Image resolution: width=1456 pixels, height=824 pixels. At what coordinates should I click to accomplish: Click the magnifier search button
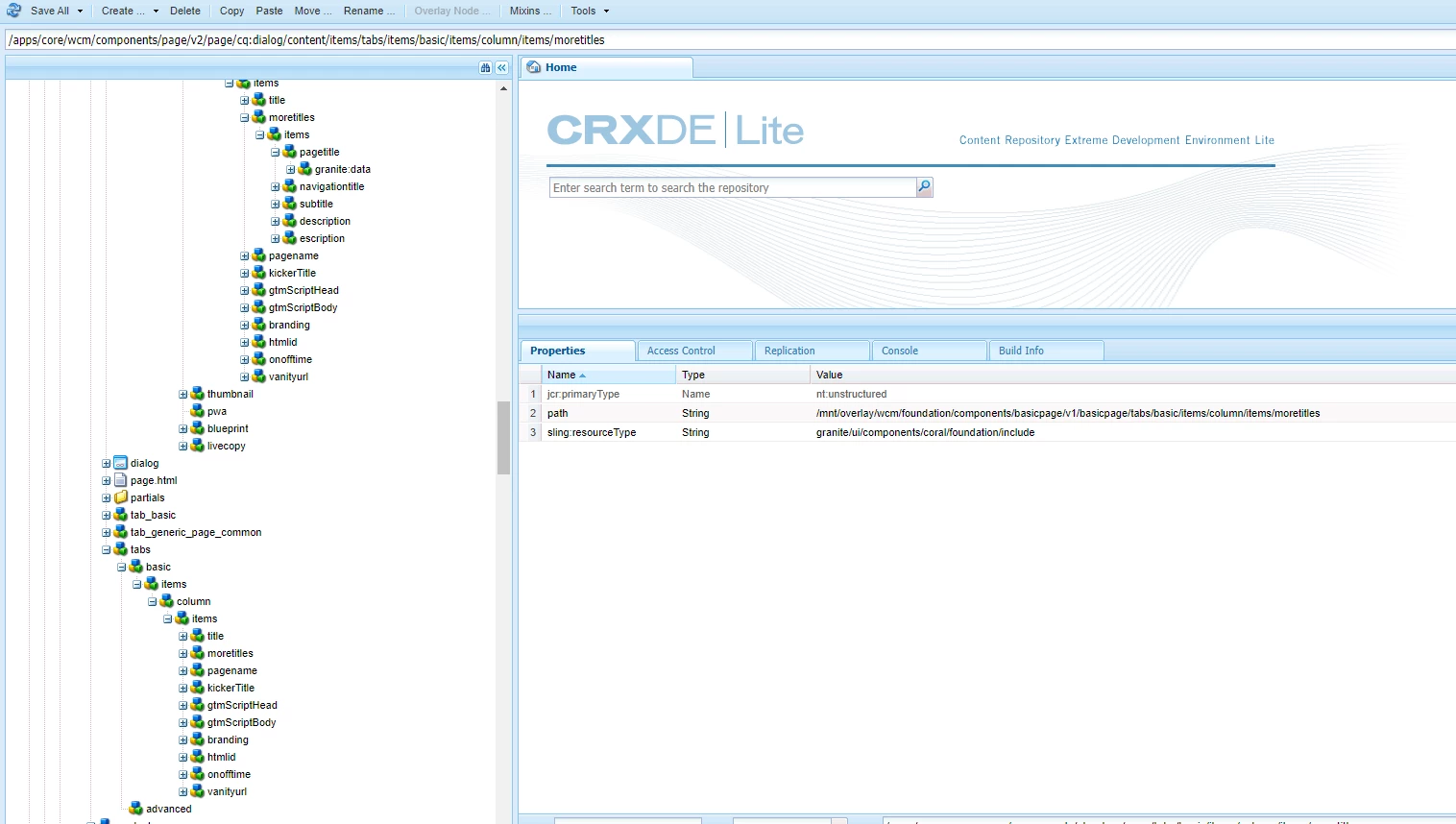click(x=924, y=187)
